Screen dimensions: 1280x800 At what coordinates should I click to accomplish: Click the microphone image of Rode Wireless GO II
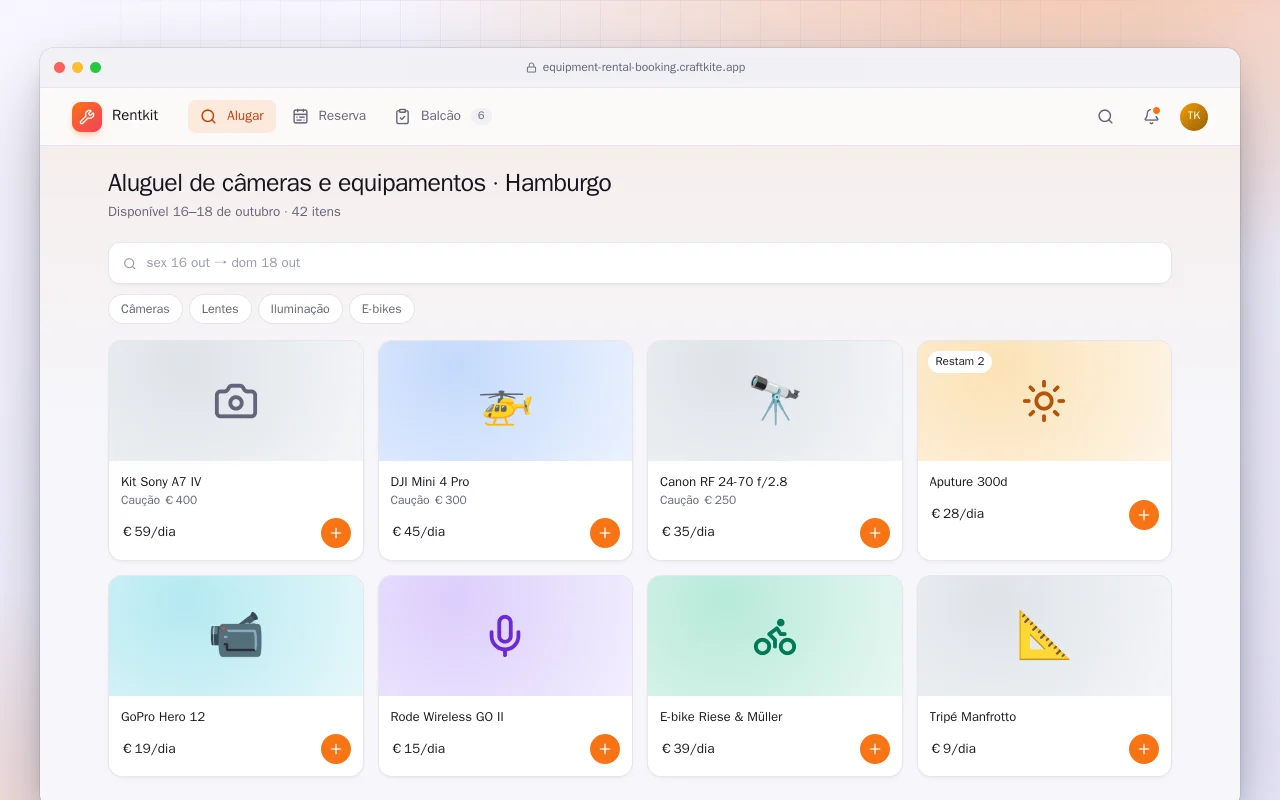505,636
